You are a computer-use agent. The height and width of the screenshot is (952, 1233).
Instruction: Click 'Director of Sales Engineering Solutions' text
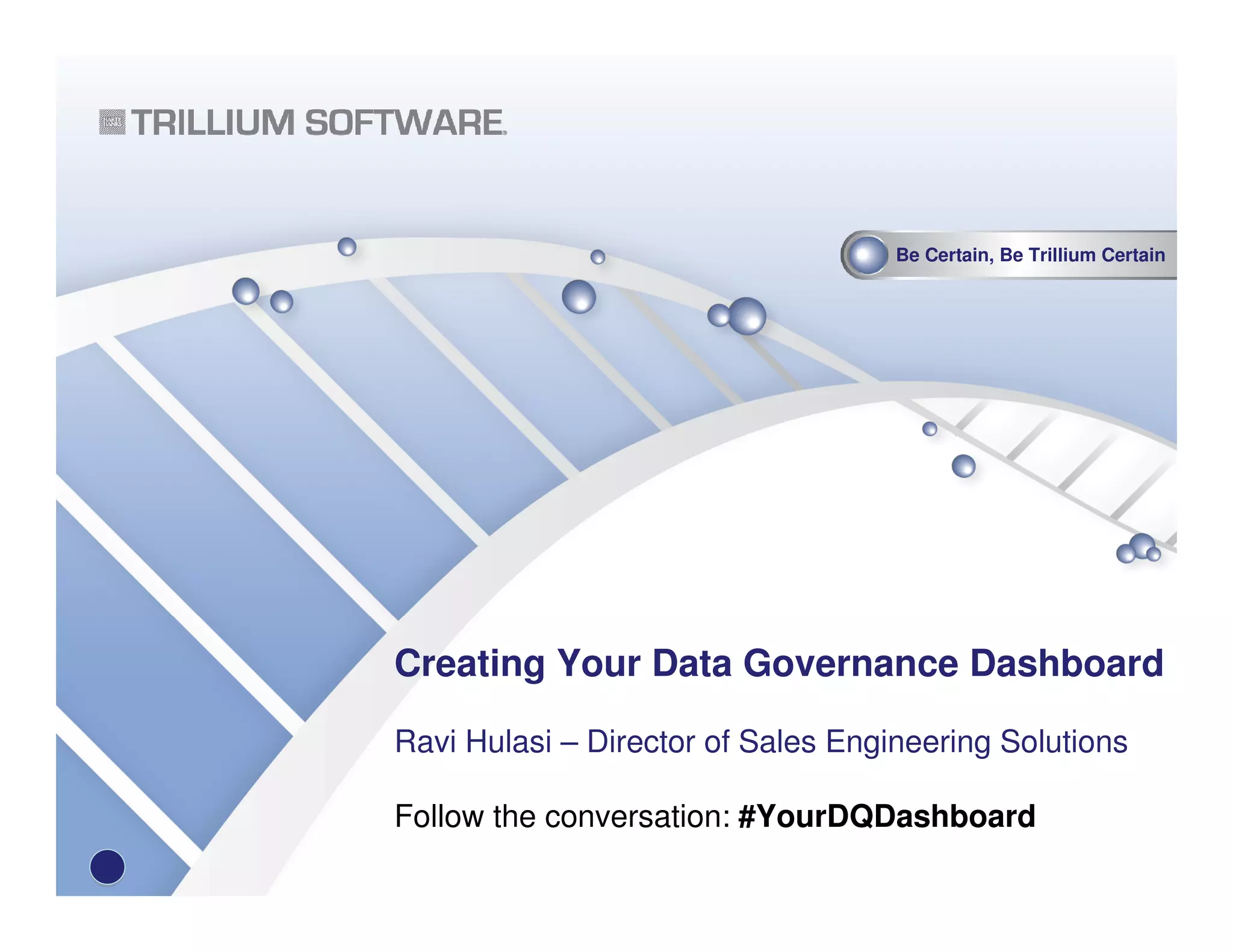(x=857, y=742)
